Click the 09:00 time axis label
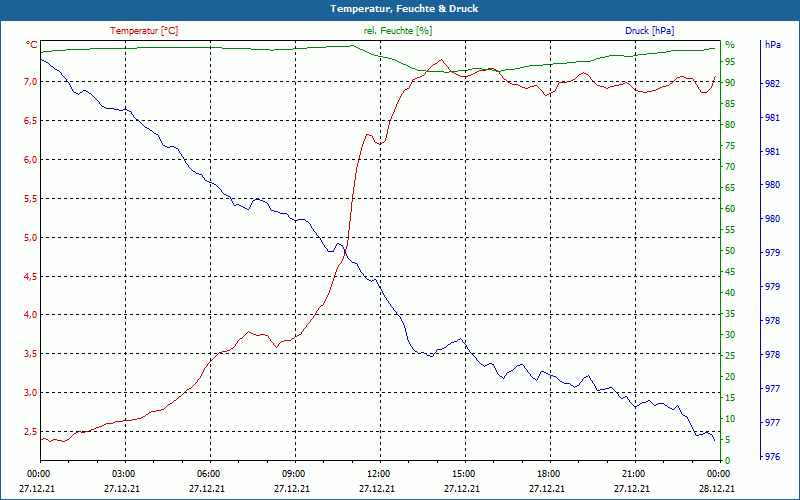 pyautogui.click(x=293, y=474)
